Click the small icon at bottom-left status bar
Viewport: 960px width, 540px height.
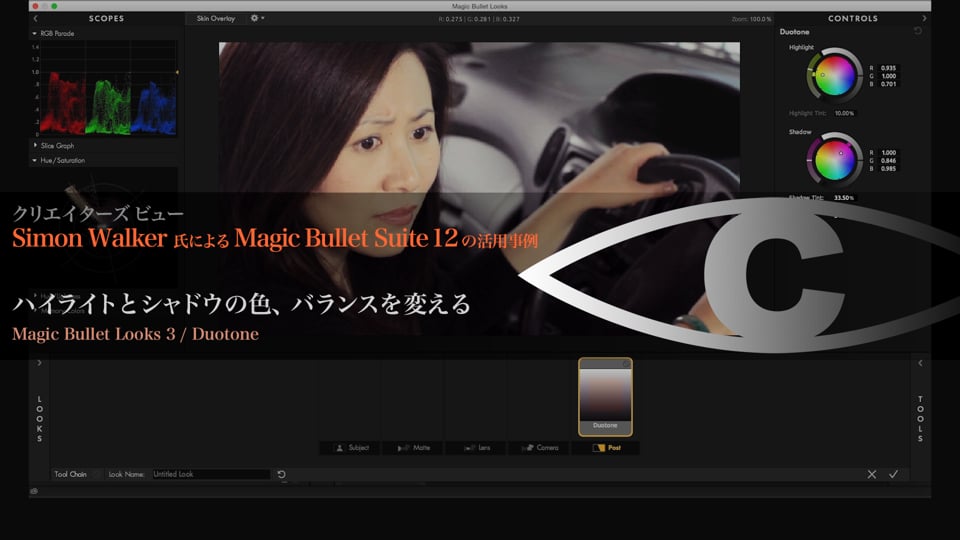click(34, 491)
